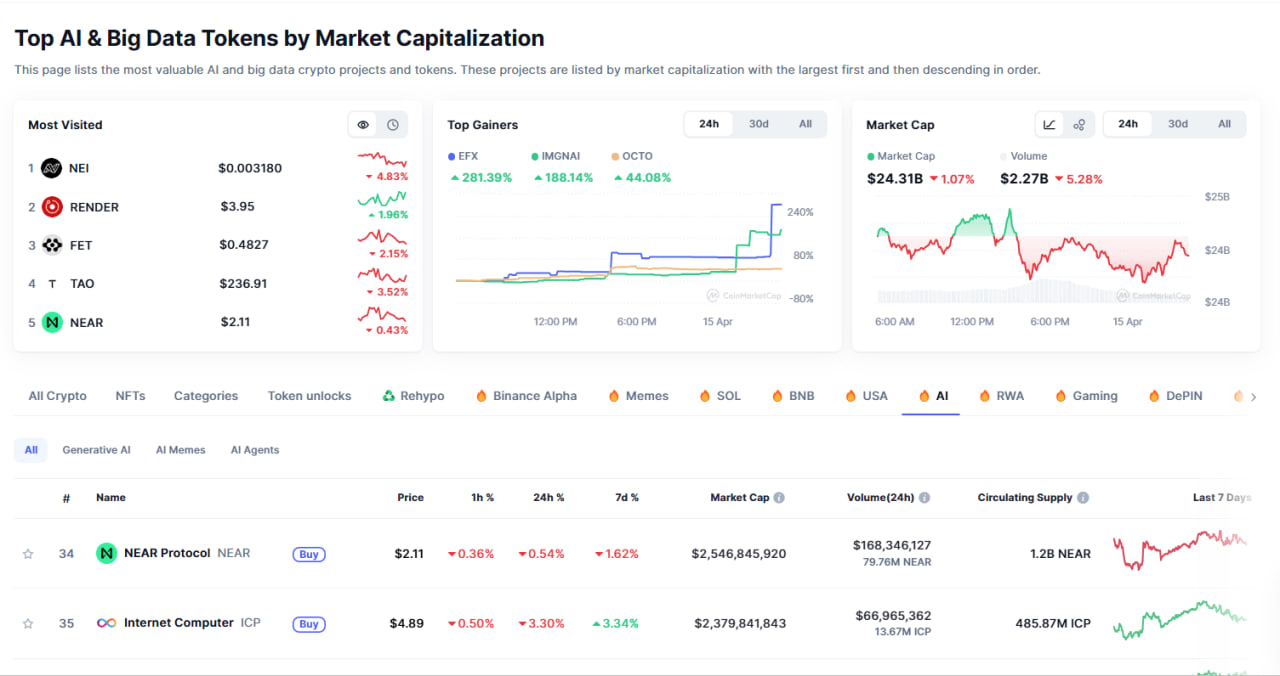This screenshot has width=1280, height=676.
Task: Switch Market Cap card to bubble view icon
Action: click(1079, 125)
